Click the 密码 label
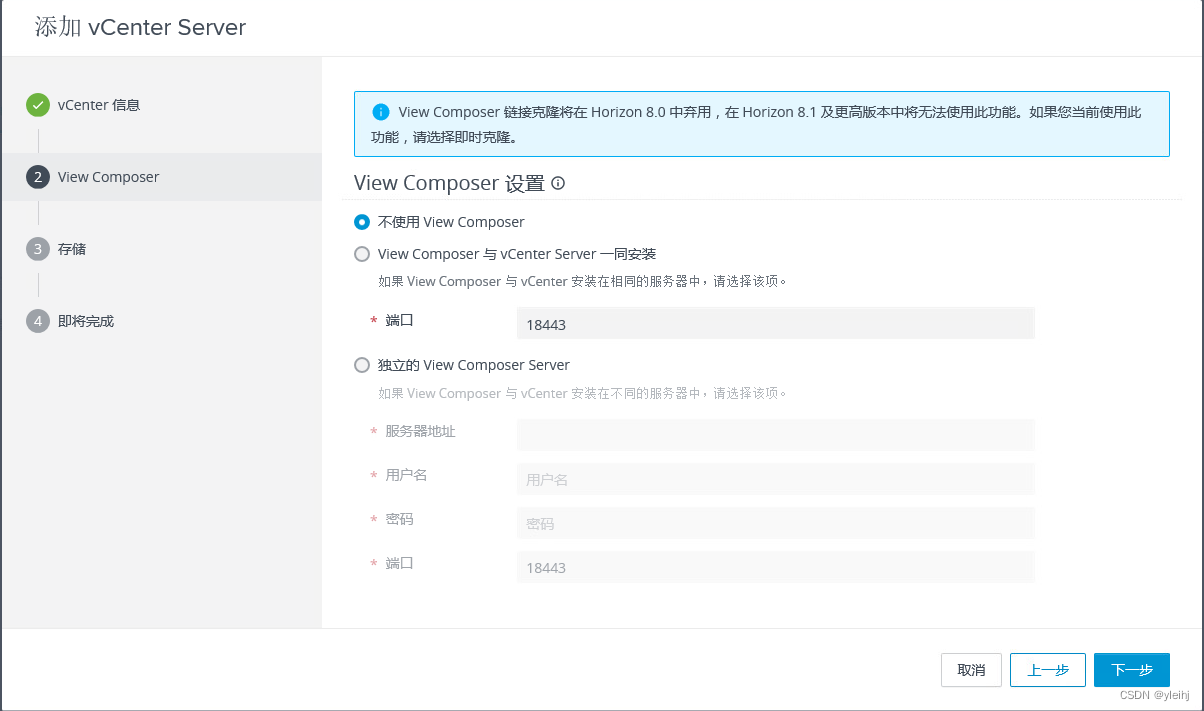The height and width of the screenshot is (711, 1204). click(x=399, y=519)
